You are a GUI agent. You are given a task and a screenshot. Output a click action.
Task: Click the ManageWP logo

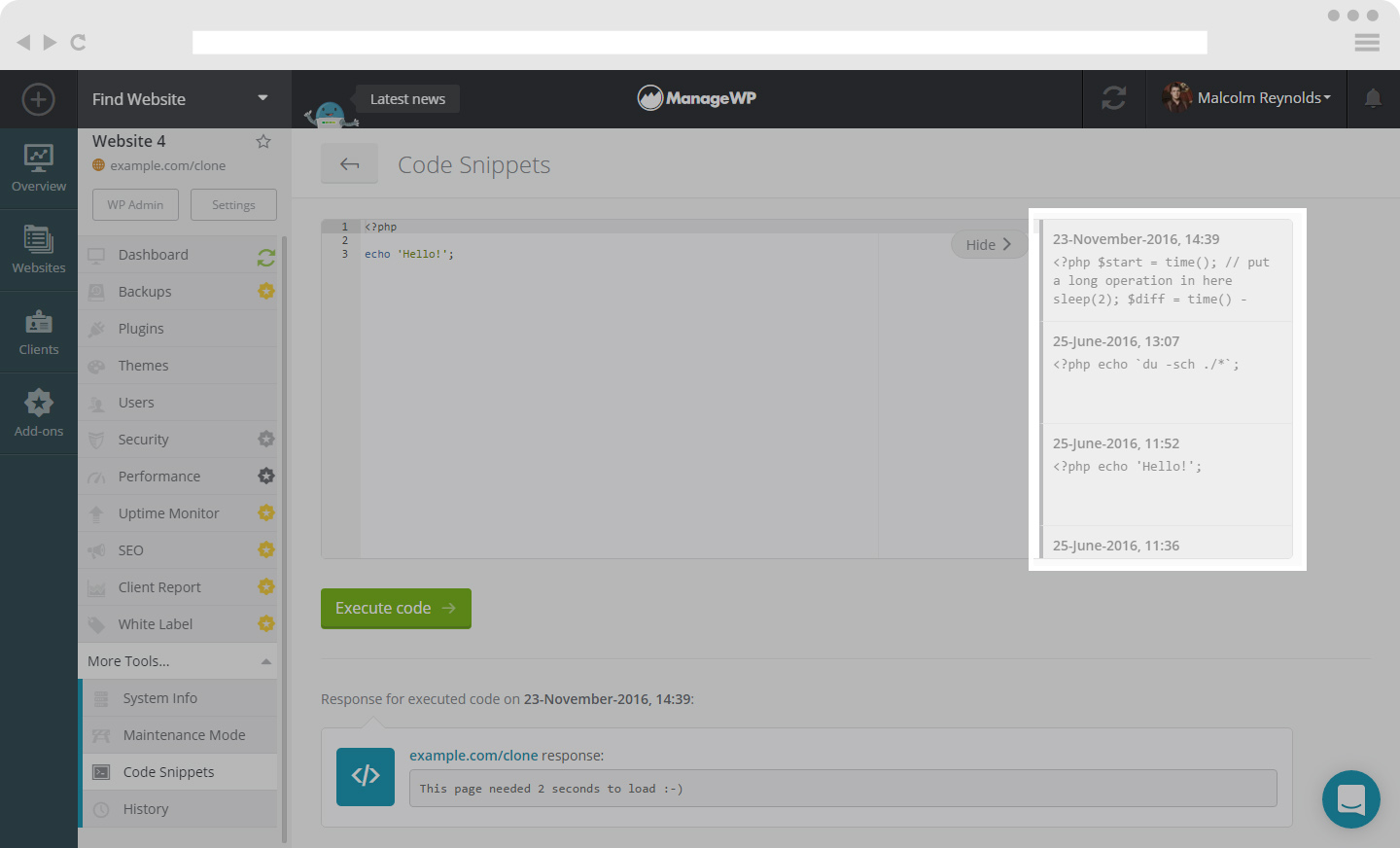pos(697,97)
